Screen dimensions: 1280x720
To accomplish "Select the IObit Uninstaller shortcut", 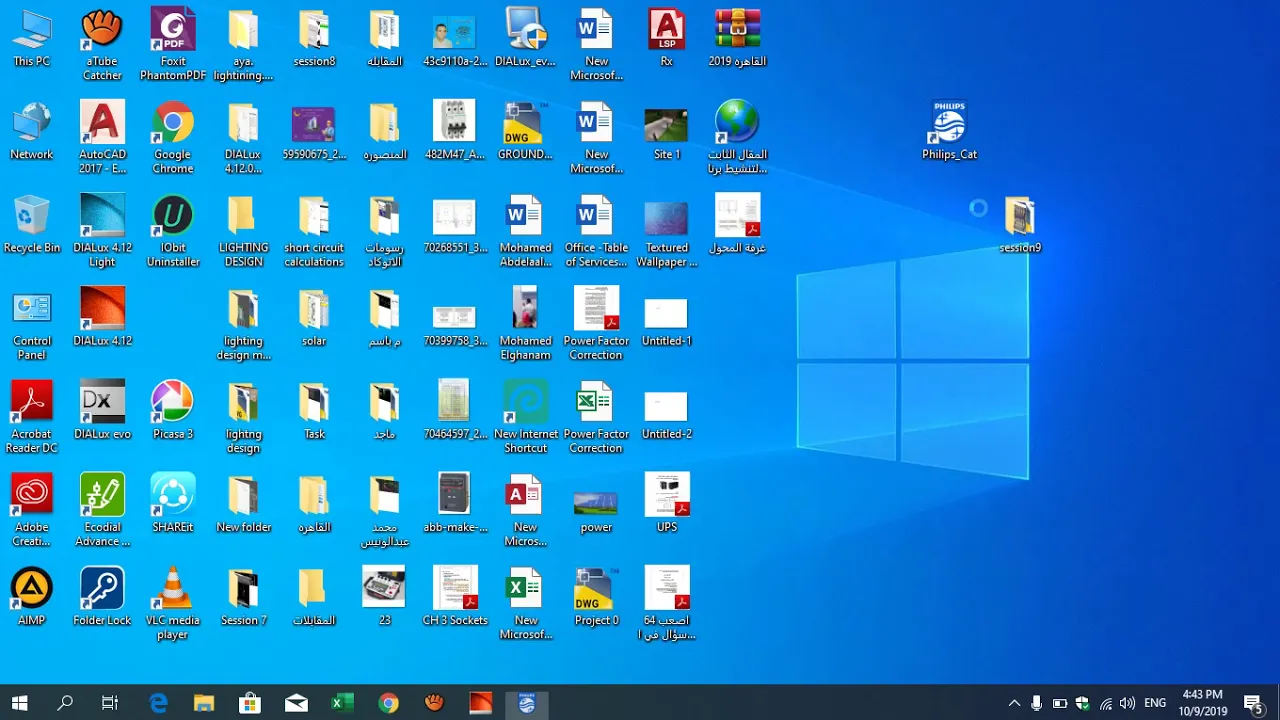I will click(x=173, y=231).
